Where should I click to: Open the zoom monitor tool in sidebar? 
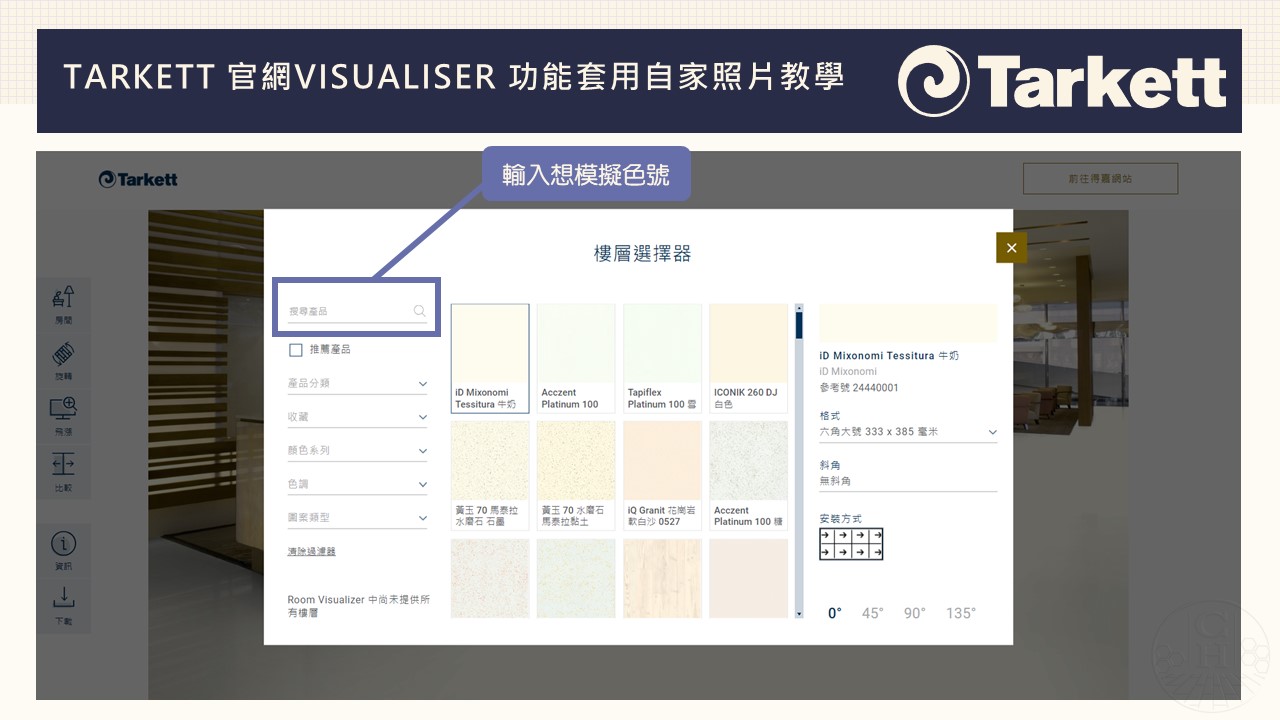point(63,416)
